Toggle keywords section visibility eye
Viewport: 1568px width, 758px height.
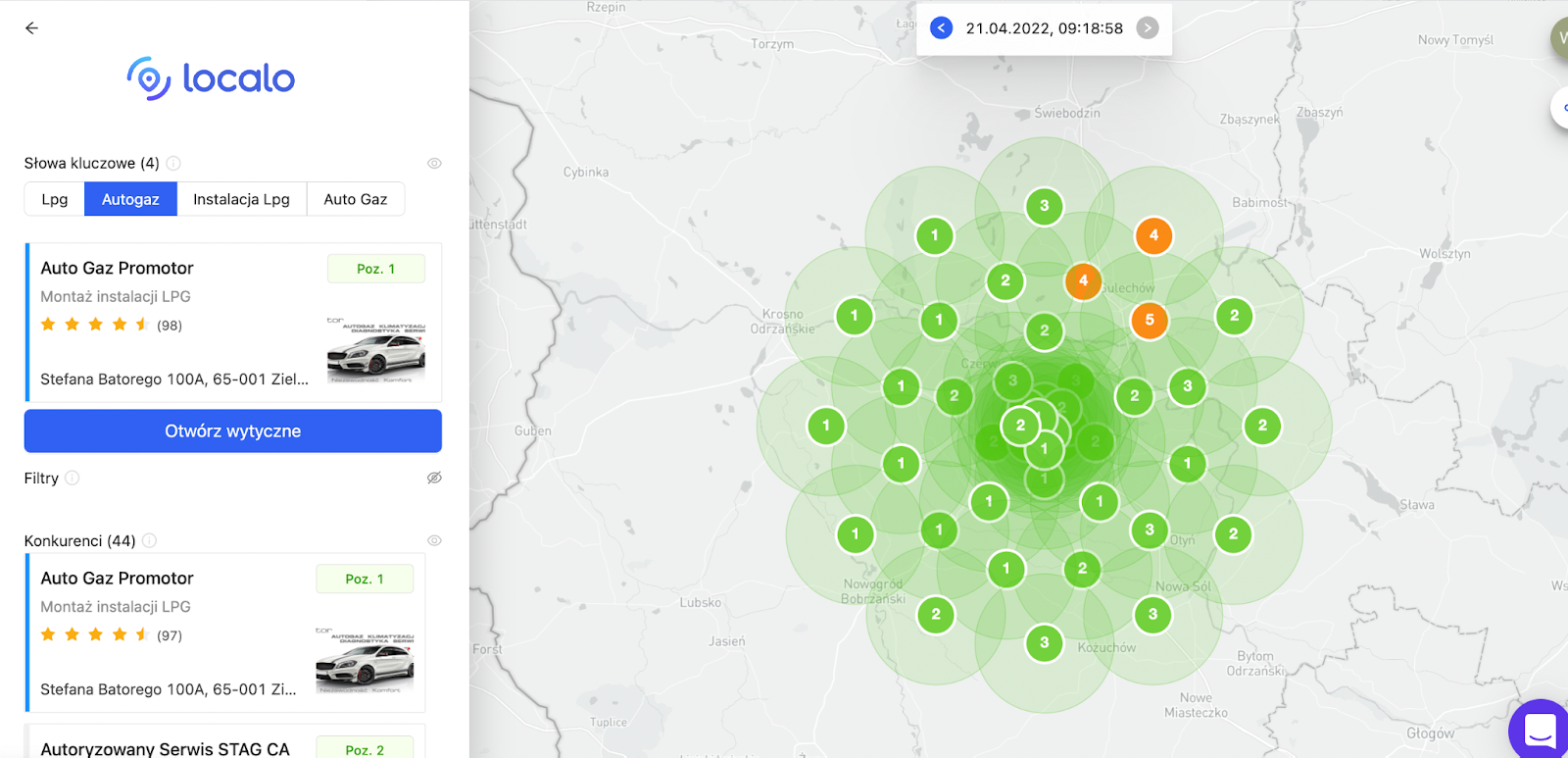[x=434, y=164]
